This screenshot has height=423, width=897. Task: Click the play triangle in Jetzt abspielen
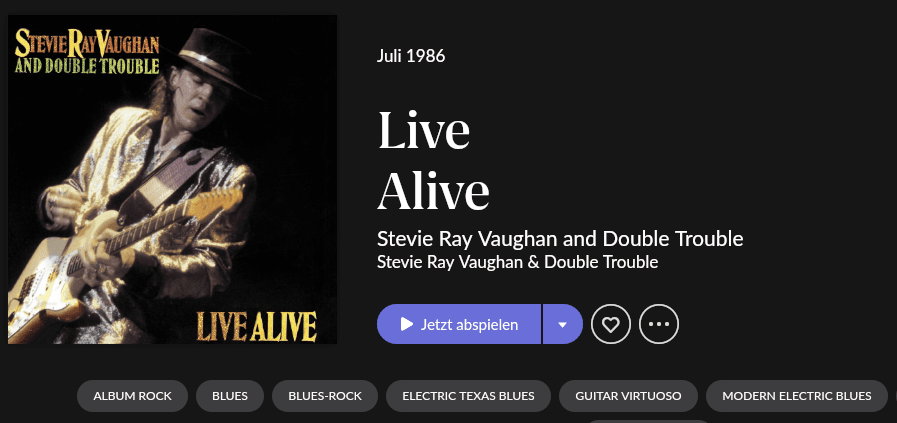tap(407, 325)
